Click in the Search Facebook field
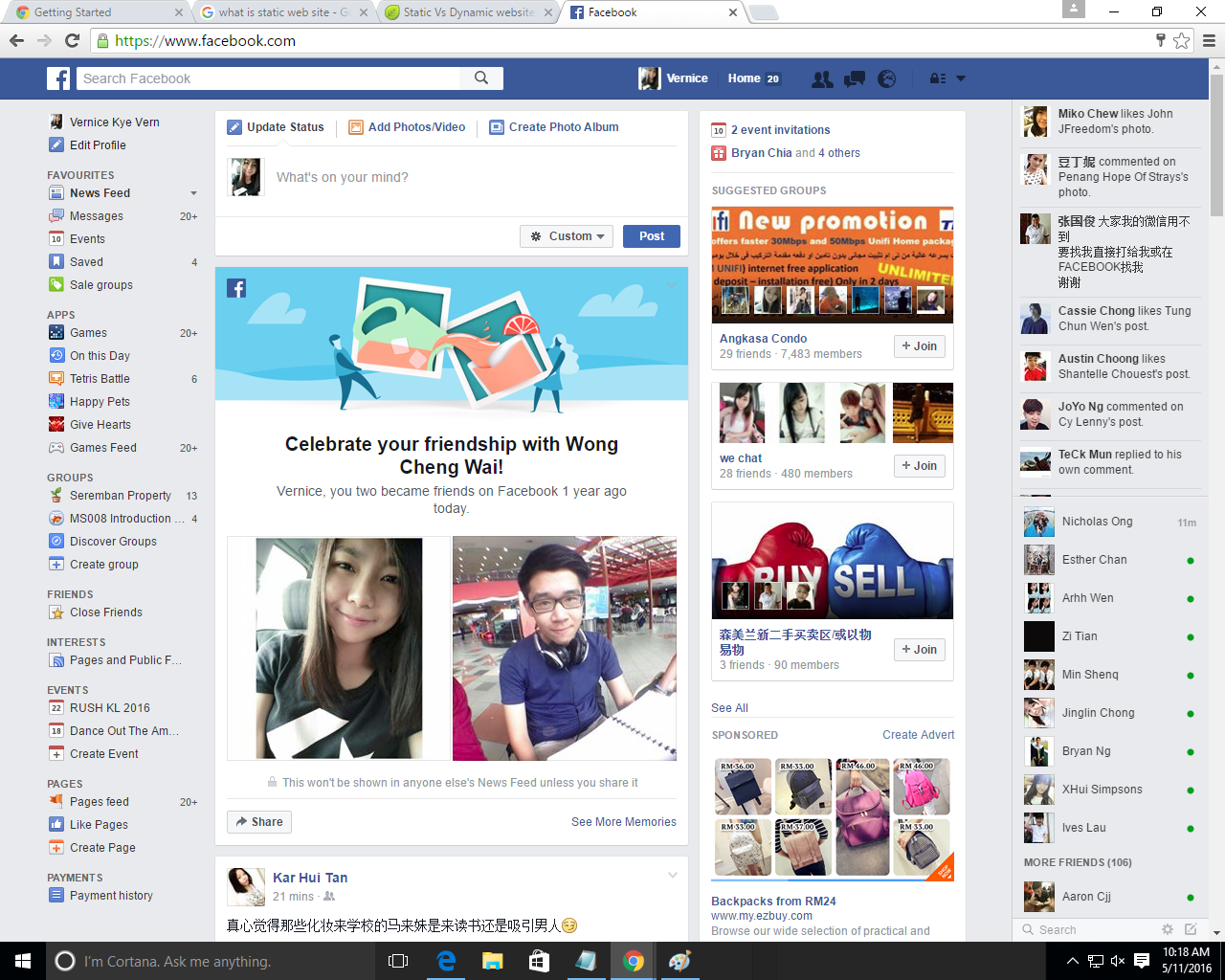The height and width of the screenshot is (980, 1225). (269, 78)
